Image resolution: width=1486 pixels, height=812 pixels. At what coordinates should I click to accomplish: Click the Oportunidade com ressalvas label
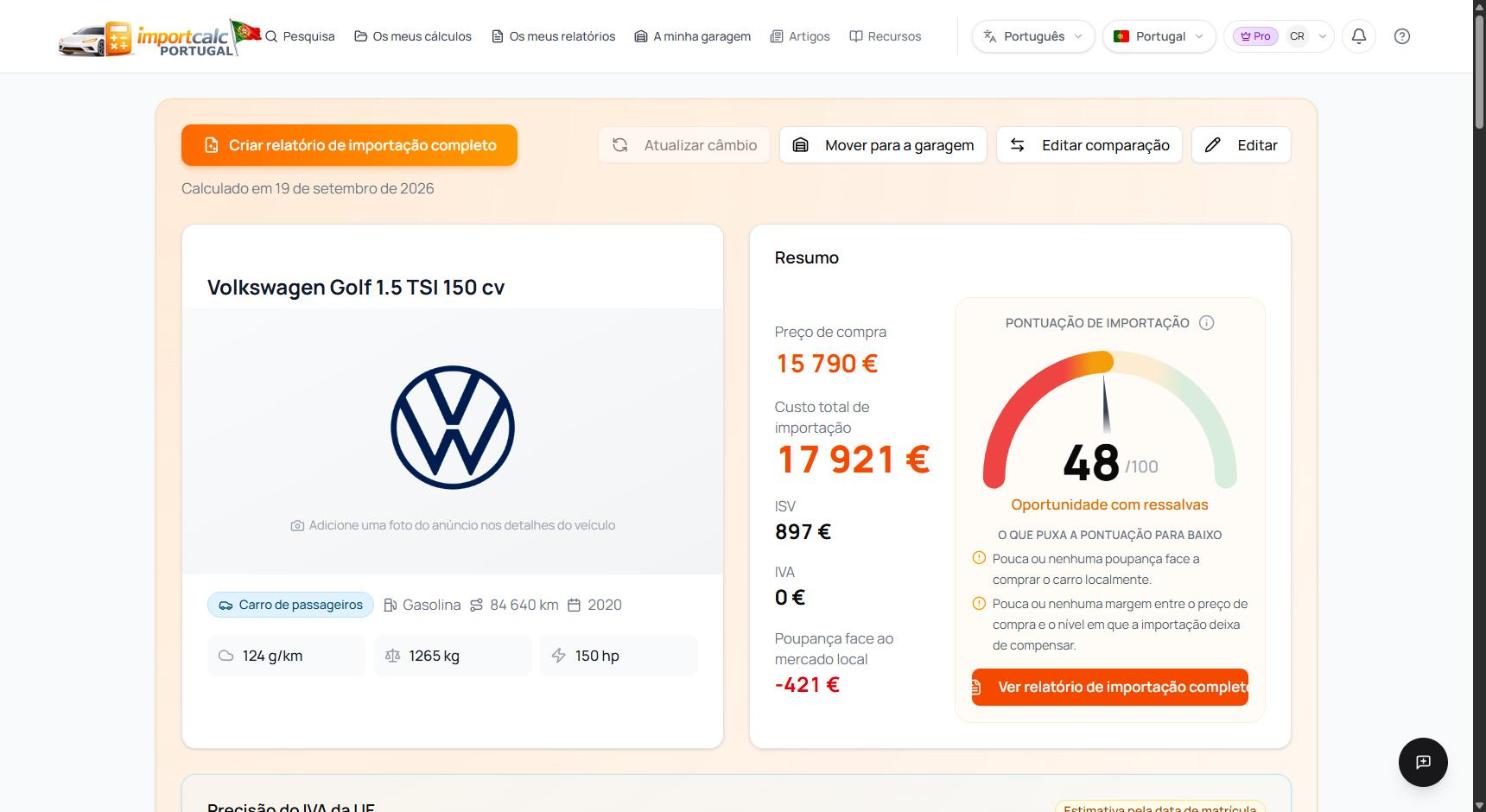pyautogui.click(x=1110, y=505)
